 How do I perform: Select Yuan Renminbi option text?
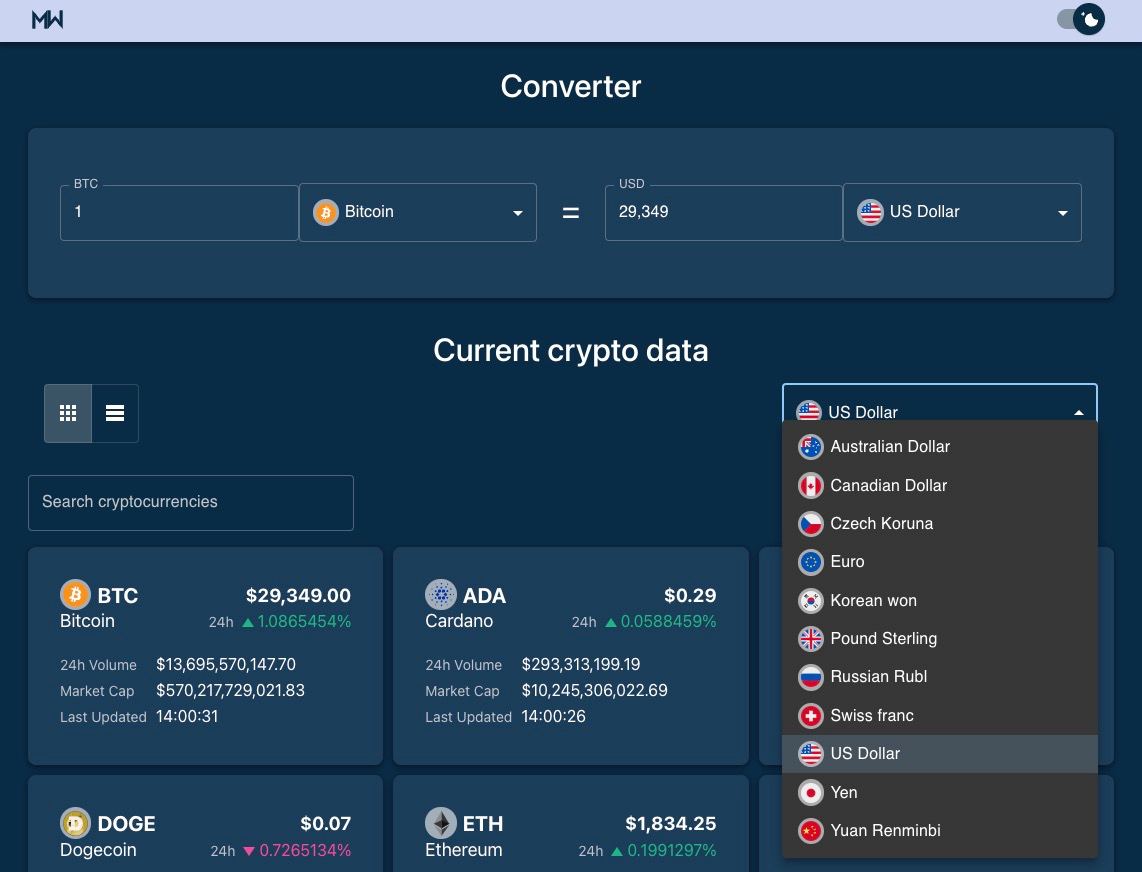[x=885, y=830]
